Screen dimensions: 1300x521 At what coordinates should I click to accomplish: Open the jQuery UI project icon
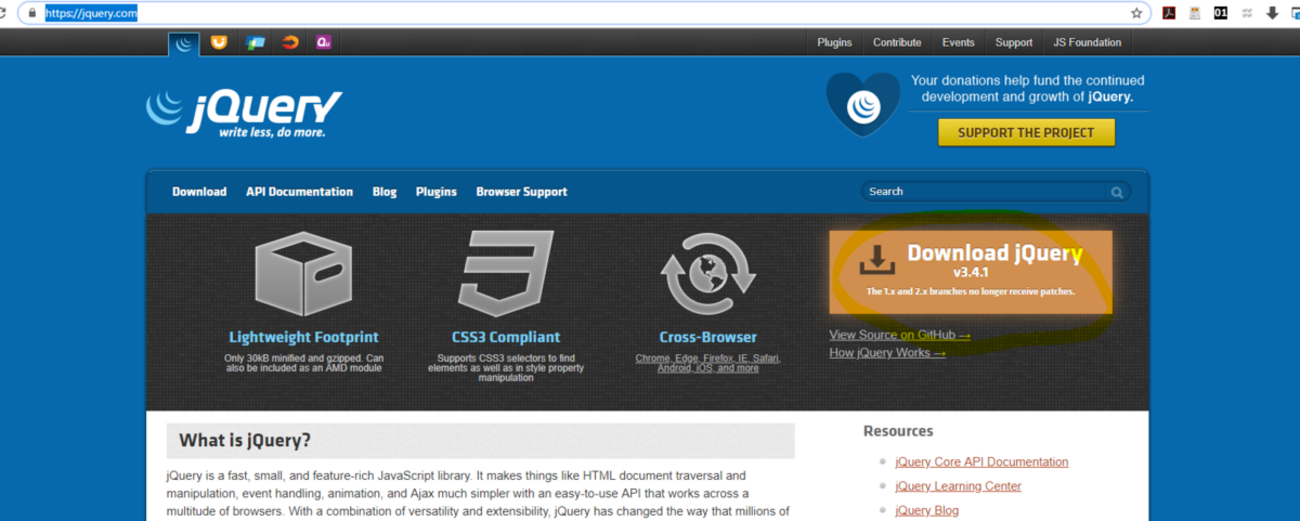(218, 42)
